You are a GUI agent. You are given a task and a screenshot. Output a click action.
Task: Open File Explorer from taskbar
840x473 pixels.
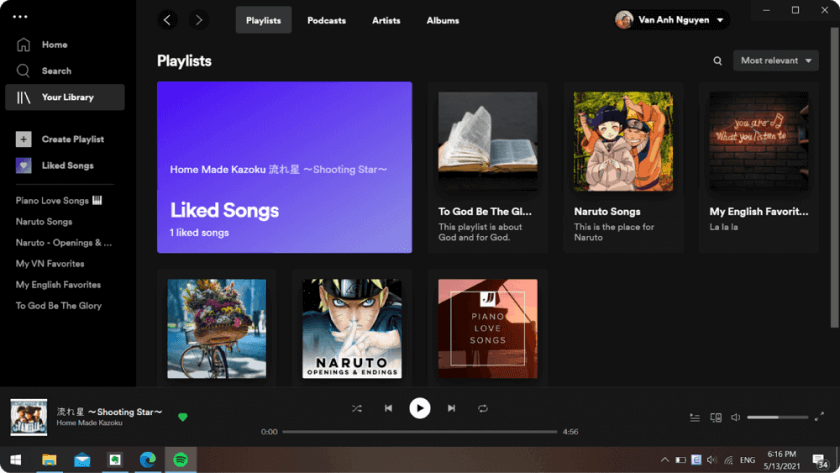coord(49,460)
